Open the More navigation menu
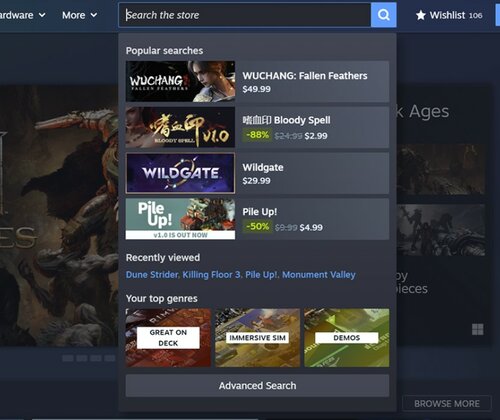Image resolution: width=500 pixels, height=420 pixels. [x=80, y=15]
